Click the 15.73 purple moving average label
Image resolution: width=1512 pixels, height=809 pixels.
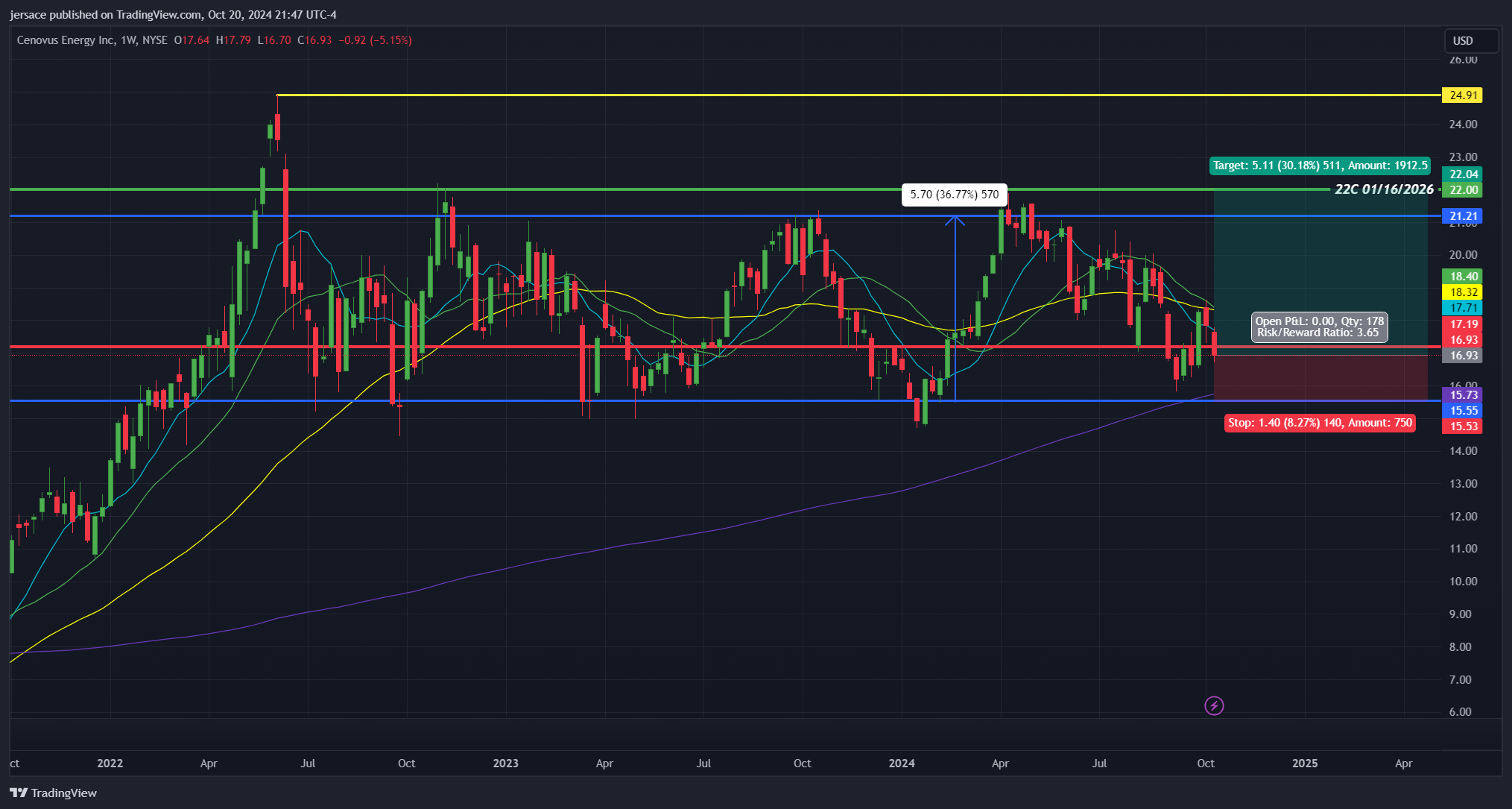pyautogui.click(x=1462, y=395)
